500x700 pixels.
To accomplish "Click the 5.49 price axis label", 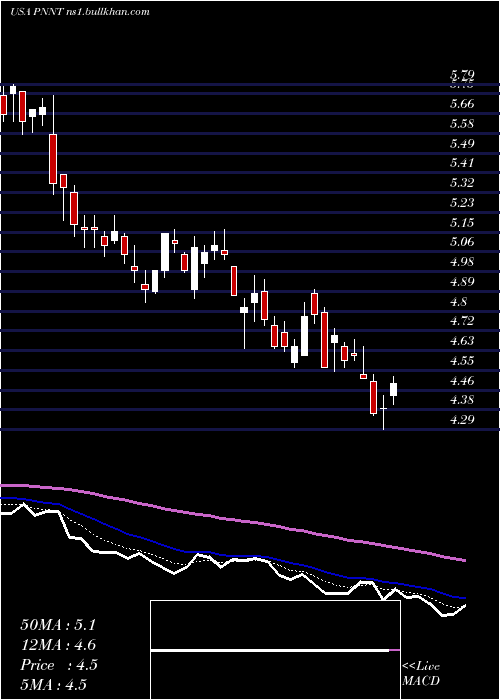I will (462, 144).
